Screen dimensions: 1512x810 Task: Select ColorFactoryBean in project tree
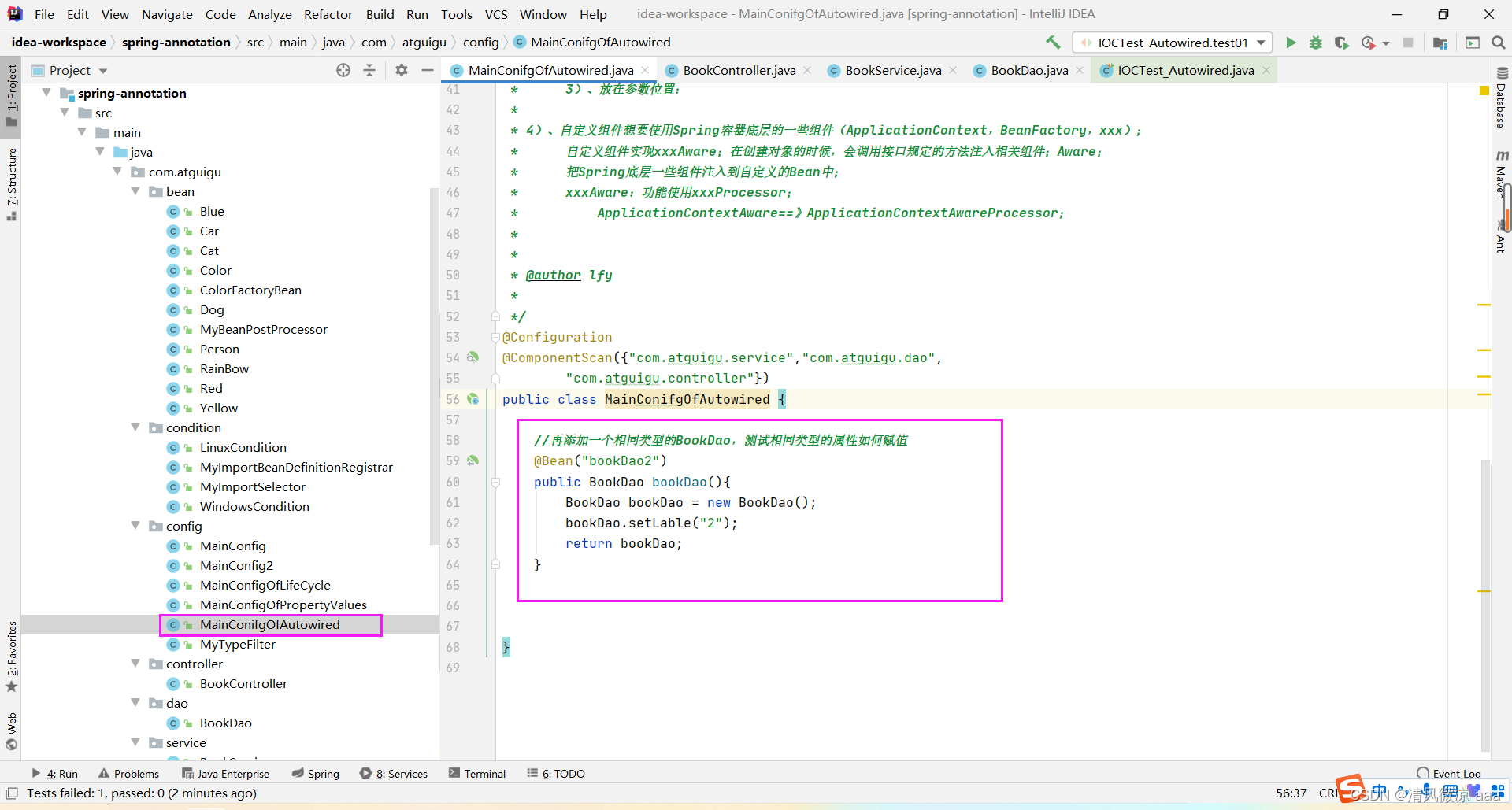click(250, 290)
